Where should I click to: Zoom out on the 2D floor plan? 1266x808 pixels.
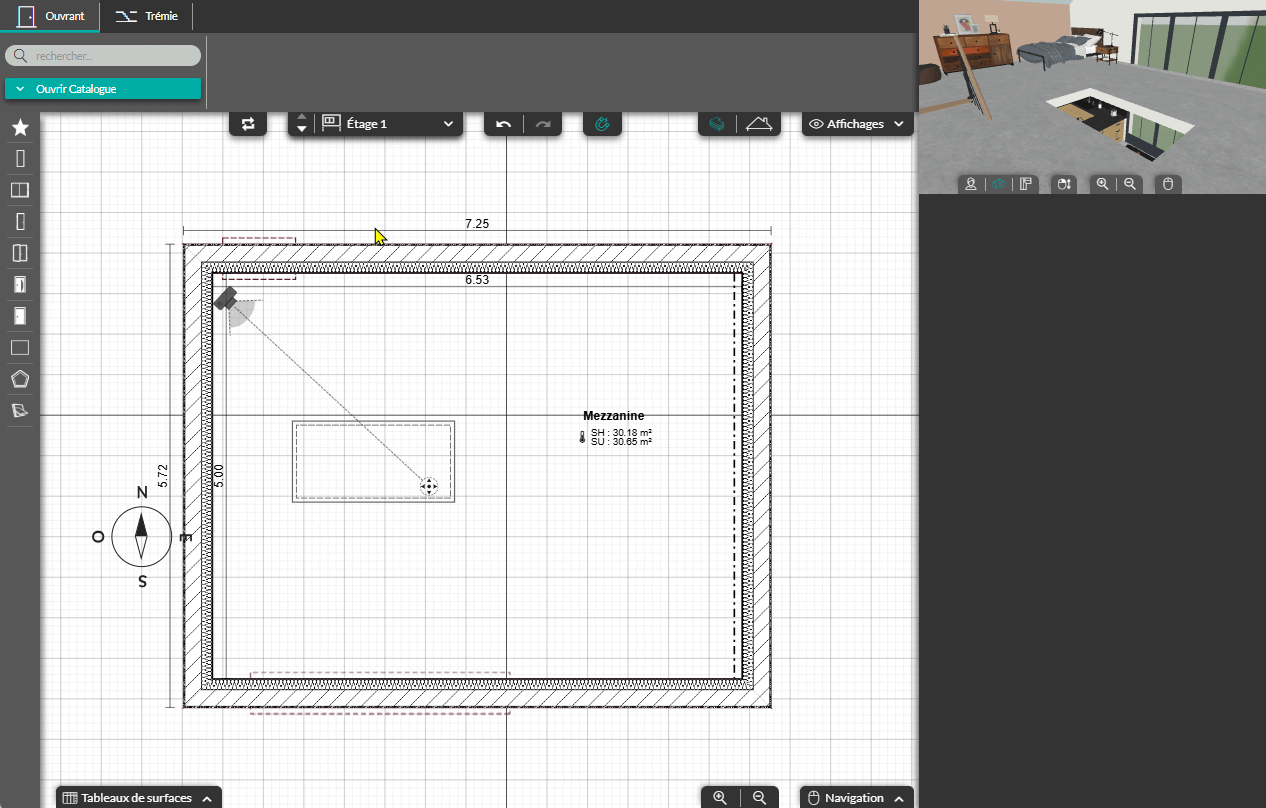(759, 797)
